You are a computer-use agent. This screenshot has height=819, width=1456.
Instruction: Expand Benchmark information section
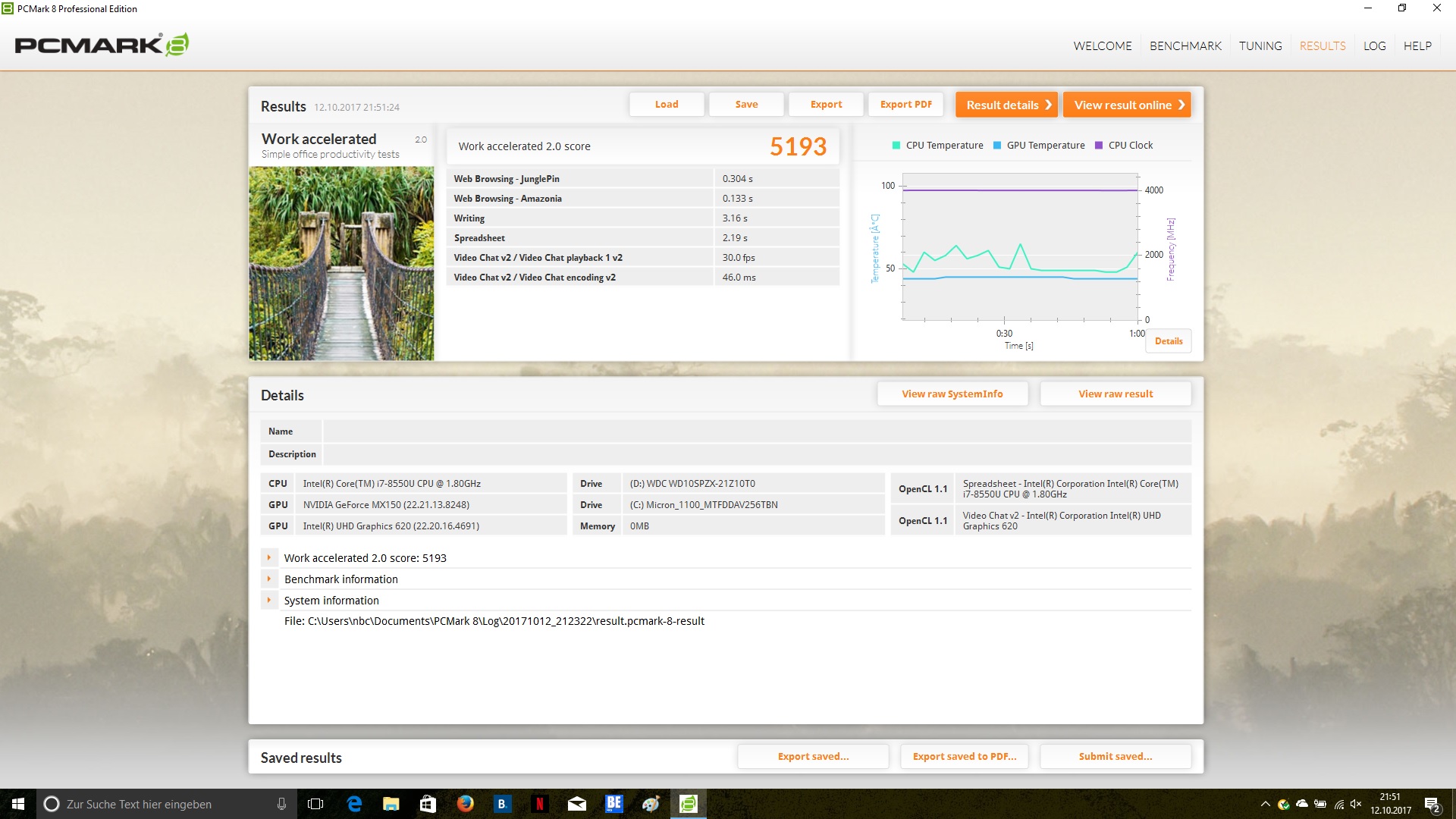coord(268,579)
